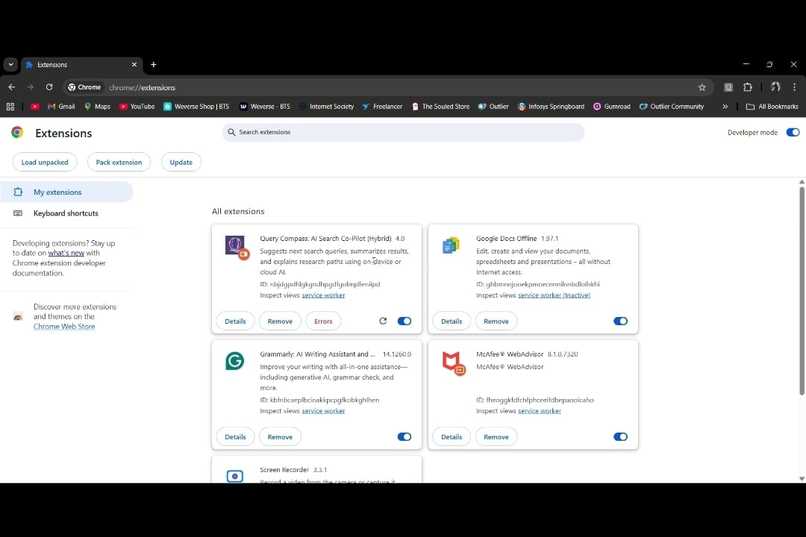Open the what's new link
Image resolution: width=806 pixels, height=537 pixels.
[66, 253]
